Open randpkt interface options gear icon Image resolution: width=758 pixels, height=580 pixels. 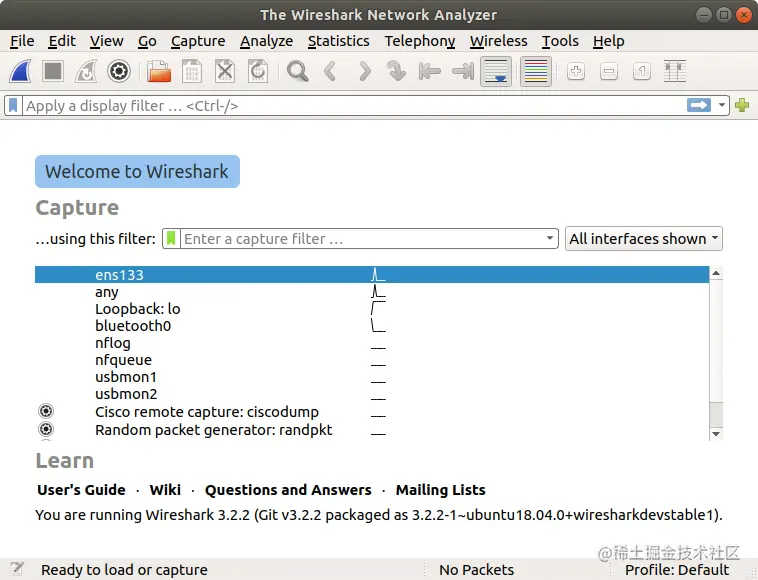click(46, 429)
